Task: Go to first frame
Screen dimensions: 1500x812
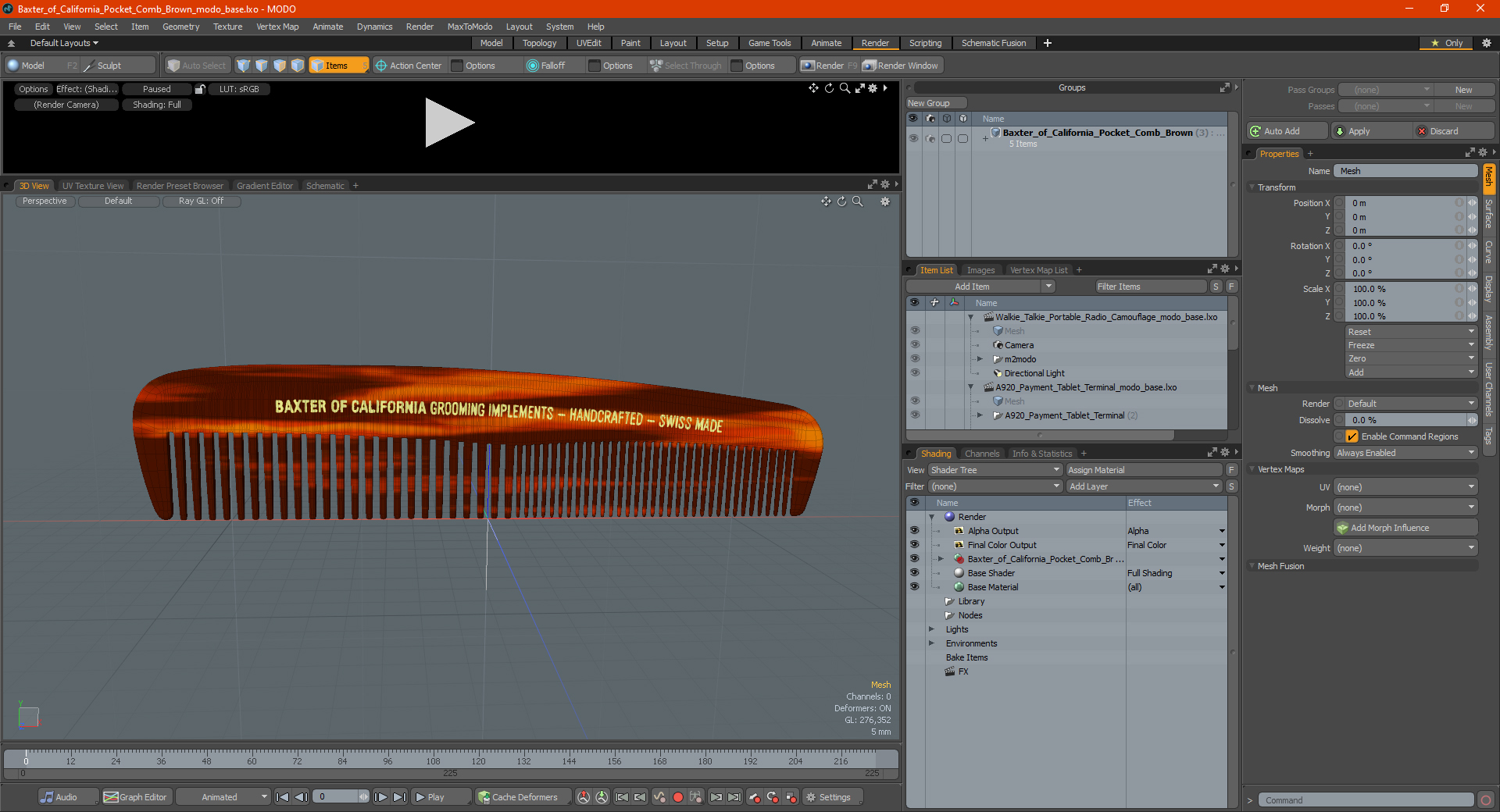Action: [x=283, y=797]
